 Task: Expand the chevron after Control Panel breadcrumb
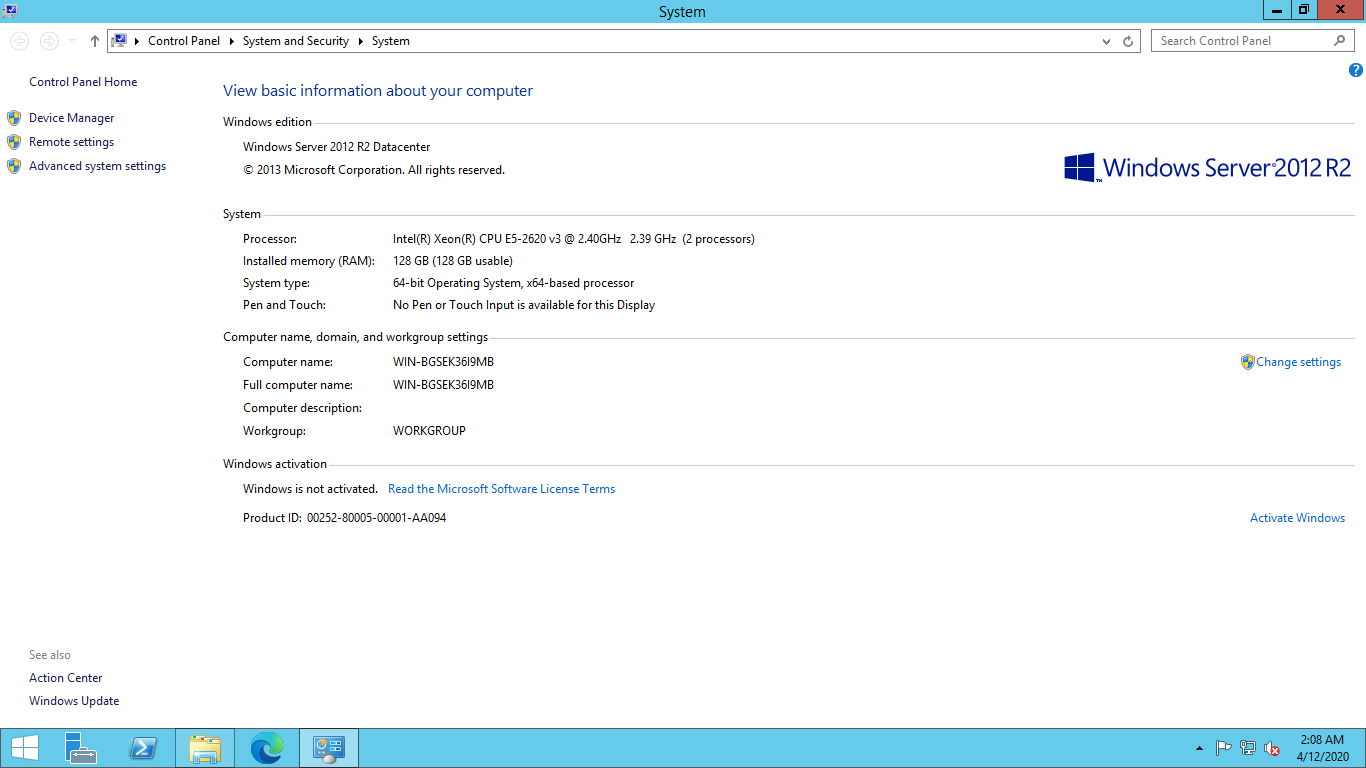tap(231, 41)
